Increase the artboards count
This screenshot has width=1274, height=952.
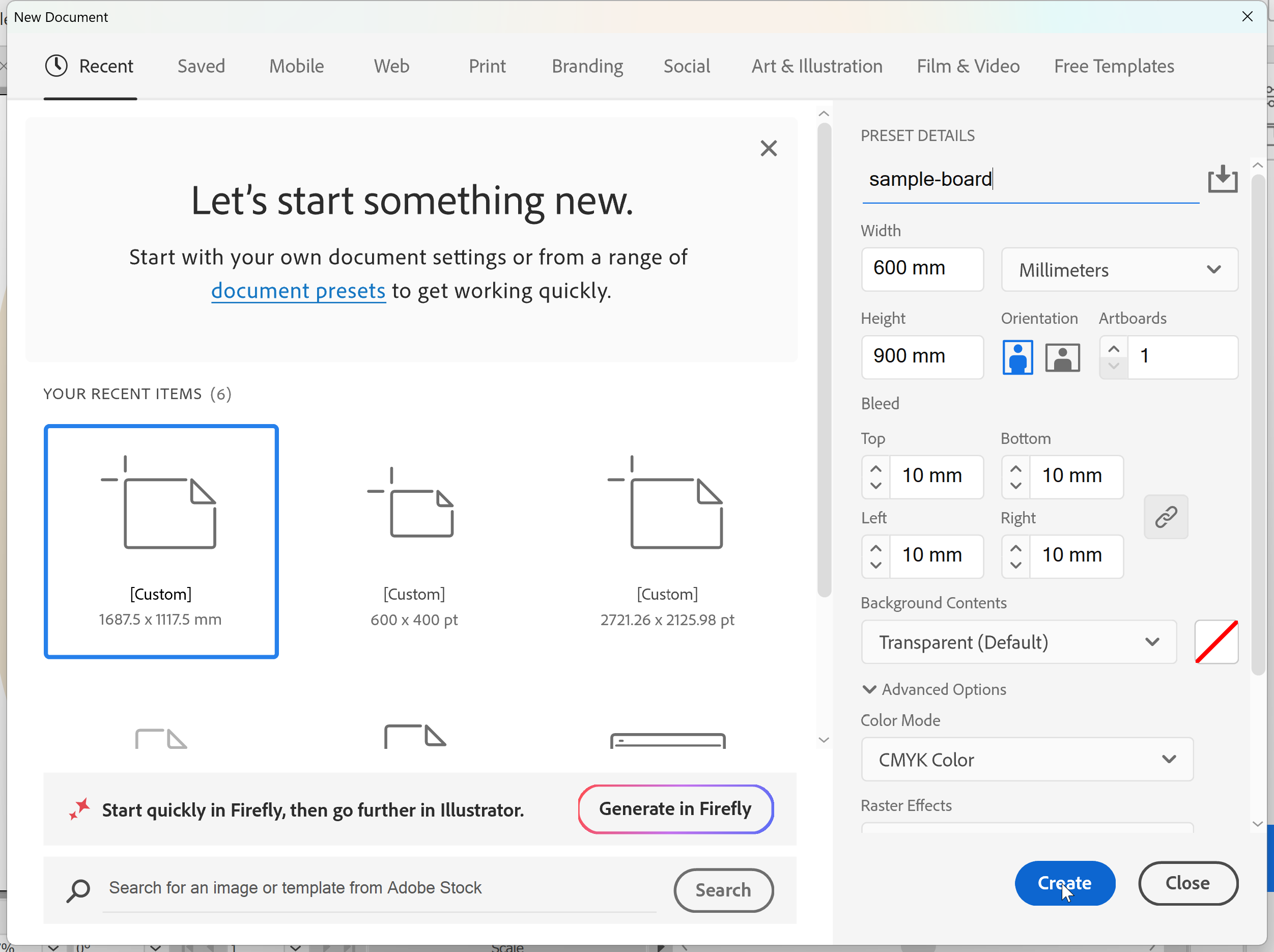click(1113, 349)
